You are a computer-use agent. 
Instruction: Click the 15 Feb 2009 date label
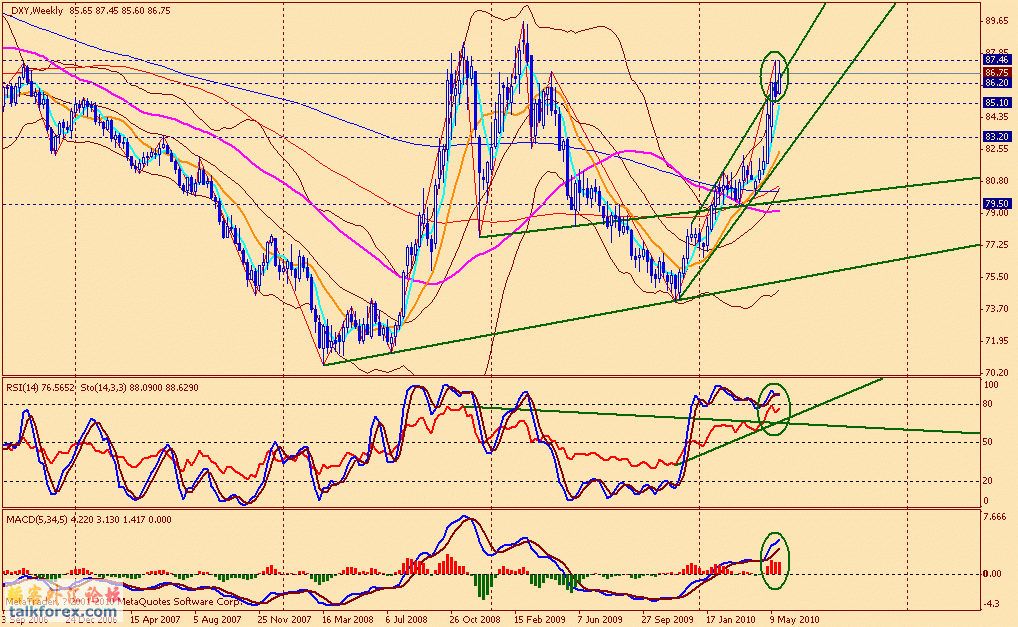point(539,619)
